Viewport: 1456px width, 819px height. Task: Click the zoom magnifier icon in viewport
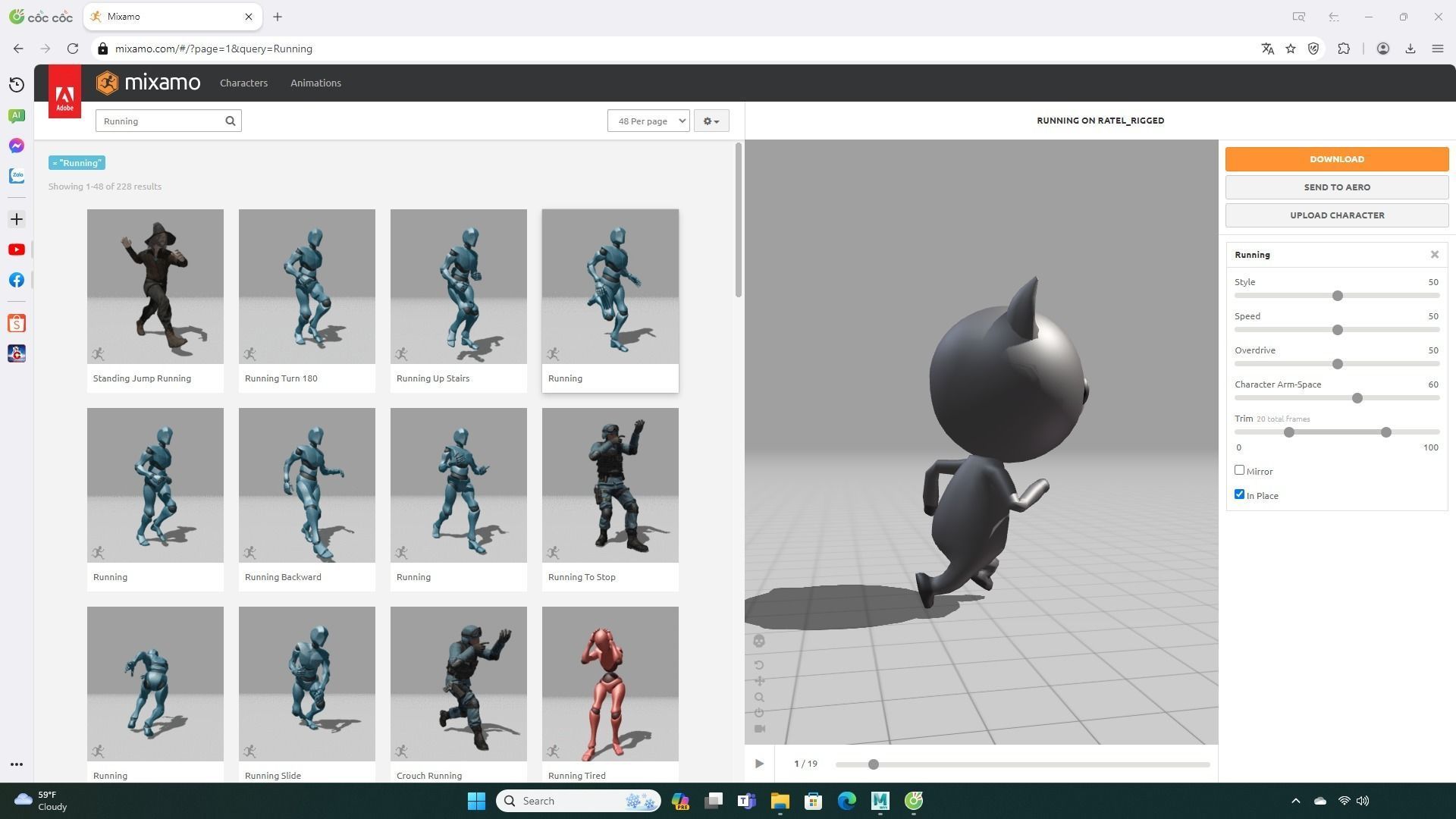coord(759,698)
